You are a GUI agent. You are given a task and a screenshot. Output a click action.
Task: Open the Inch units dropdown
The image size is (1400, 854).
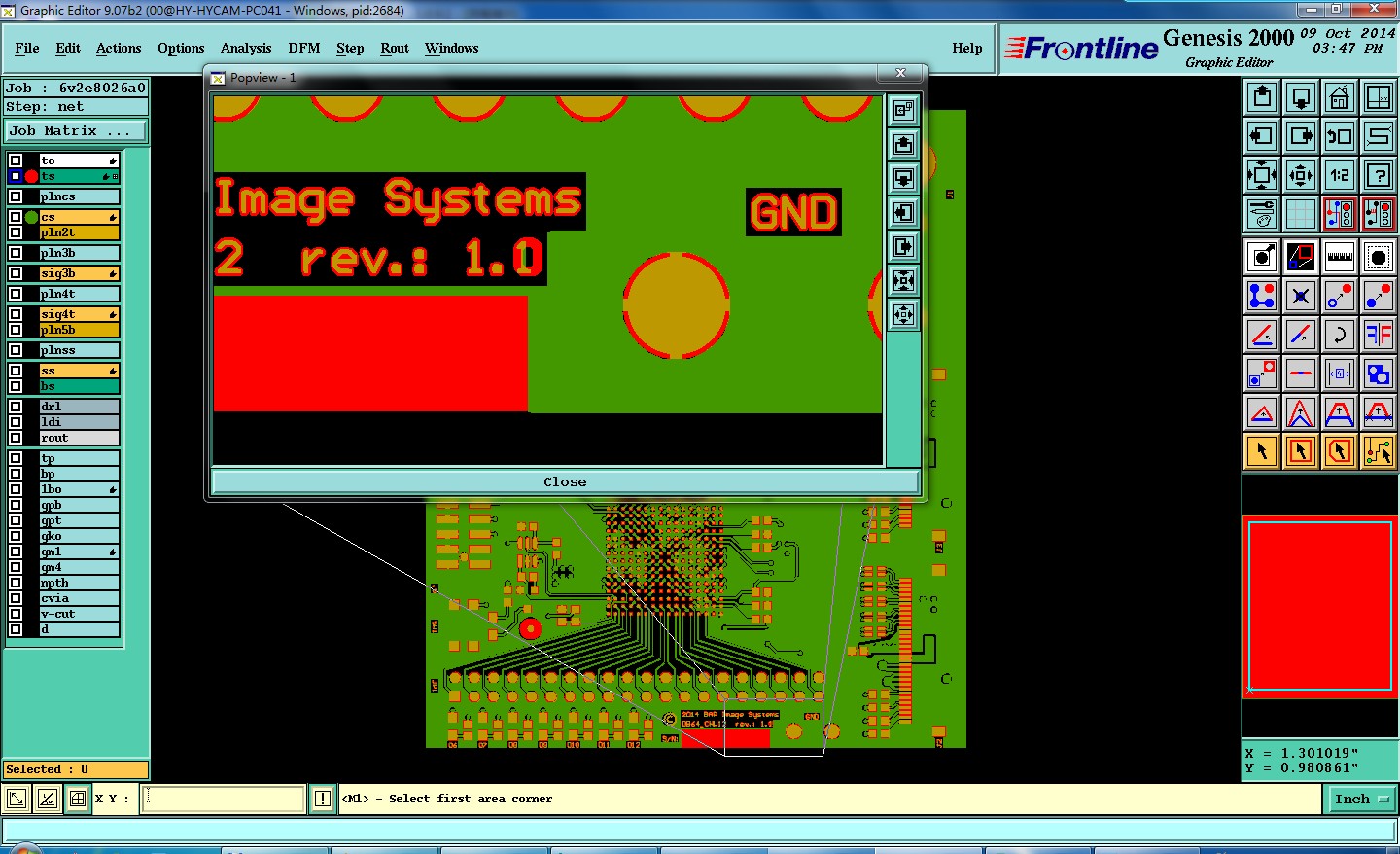tap(1361, 800)
